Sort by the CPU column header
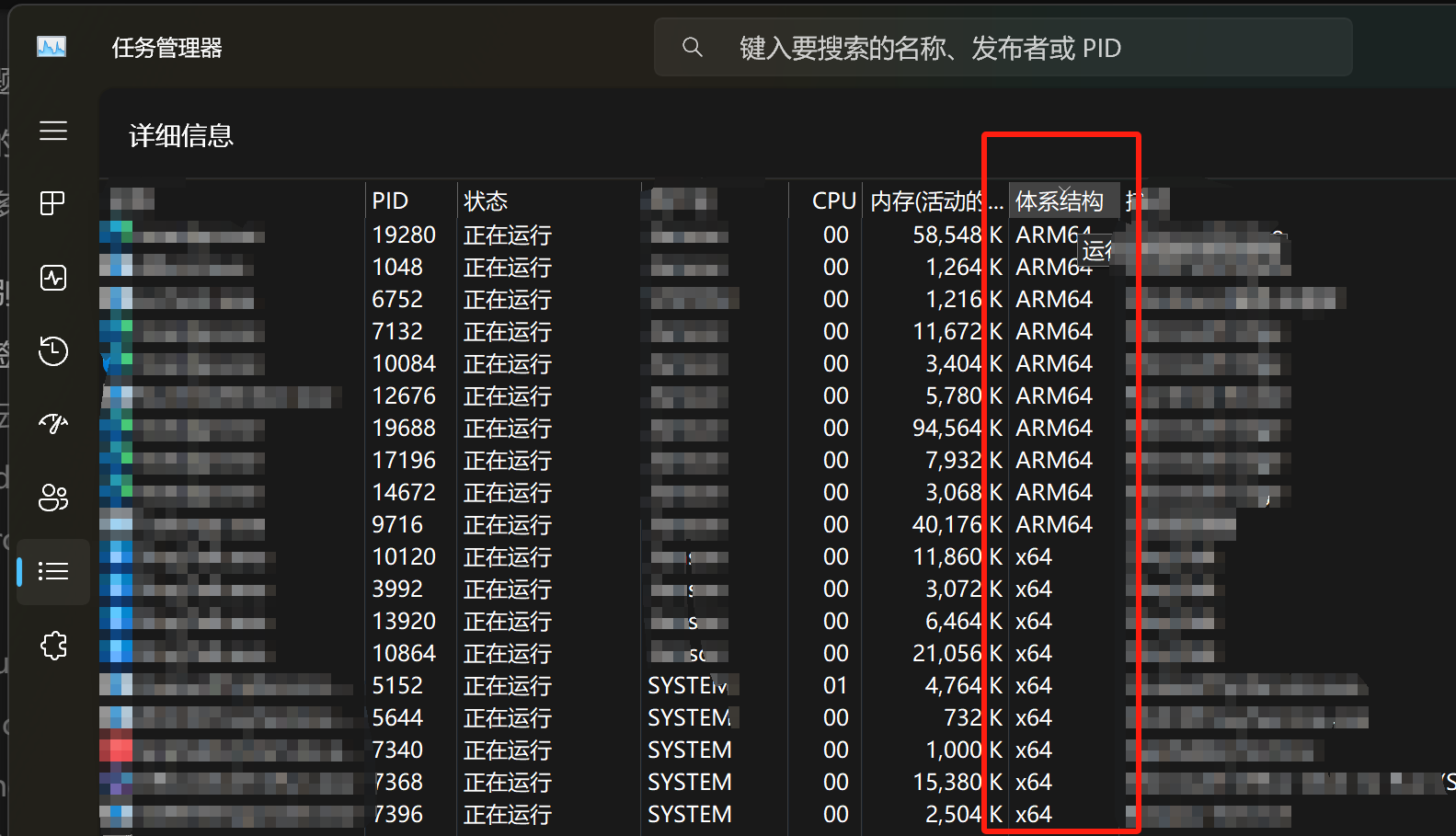Image resolution: width=1456 pixels, height=836 pixels. point(833,201)
